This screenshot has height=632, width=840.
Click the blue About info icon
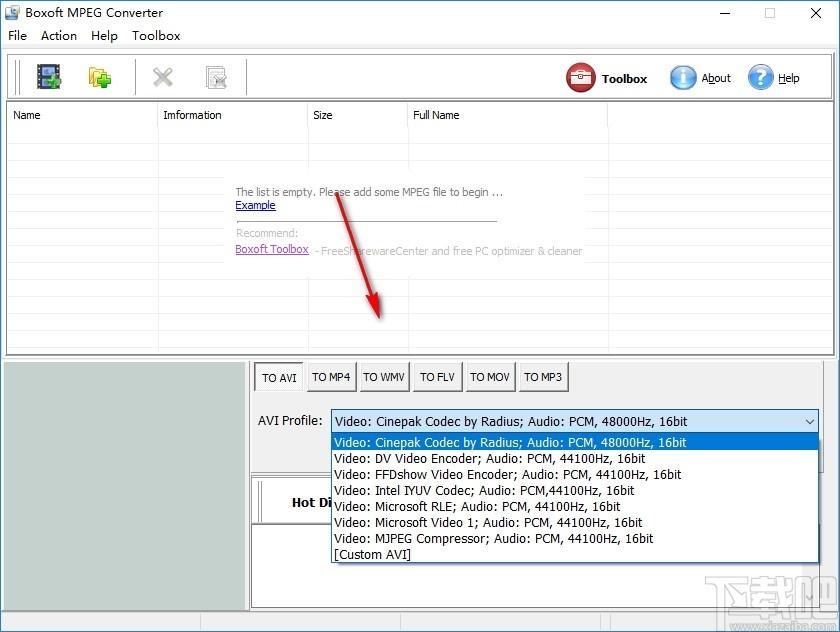(683, 78)
